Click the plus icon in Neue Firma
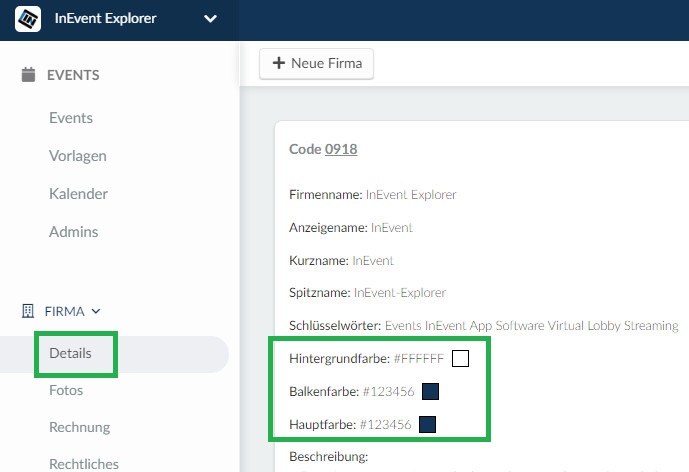The height and width of the screenshot is (472, 689). 279,63
